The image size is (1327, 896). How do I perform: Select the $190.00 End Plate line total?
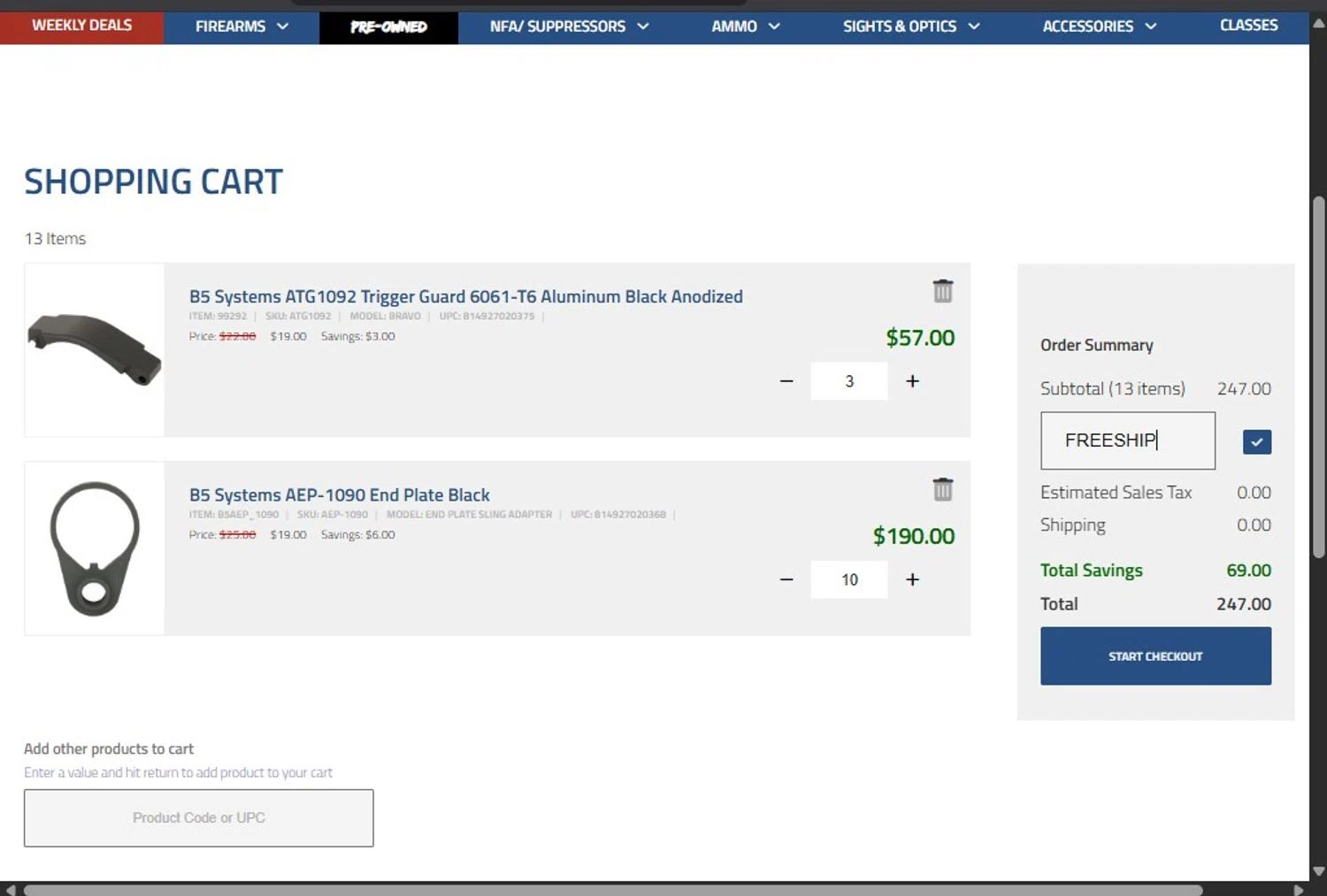point(914,536)
